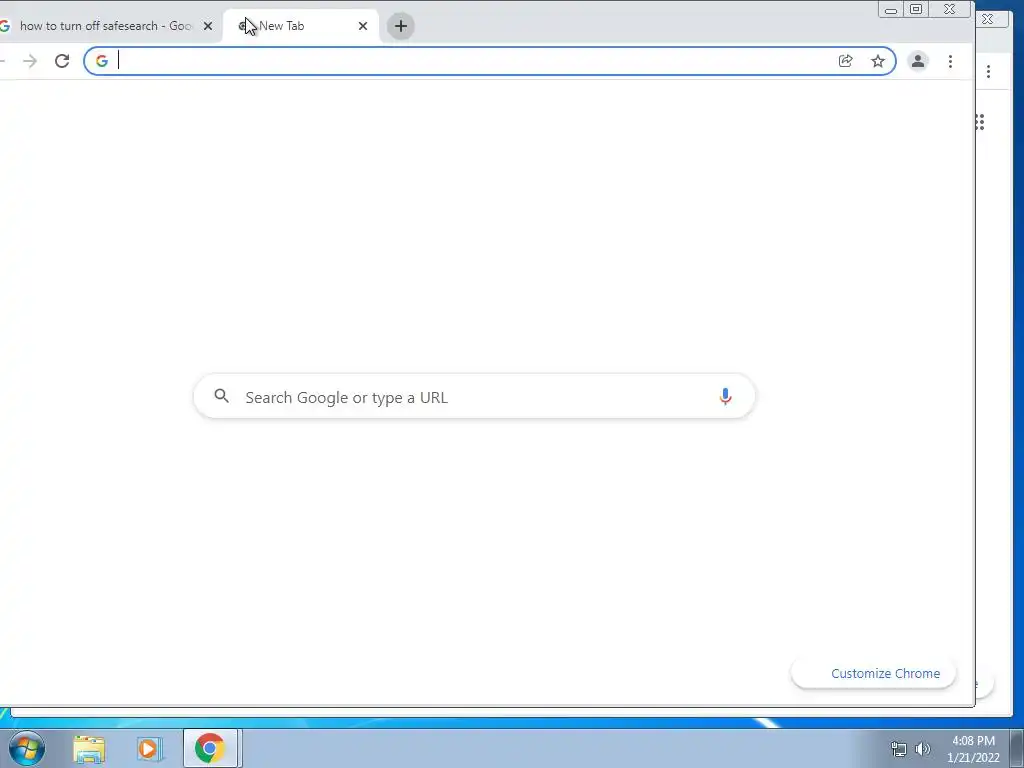Click the Google icon in address bar
The image size is (1024, 768).
pyautogui.click(x=102, y=61)
